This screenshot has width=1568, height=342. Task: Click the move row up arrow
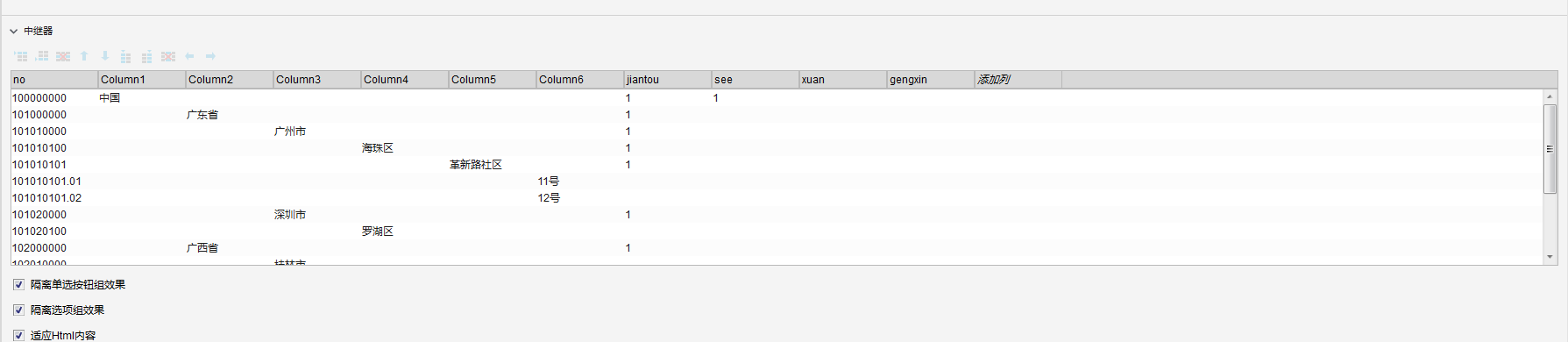tap(84, 56)
